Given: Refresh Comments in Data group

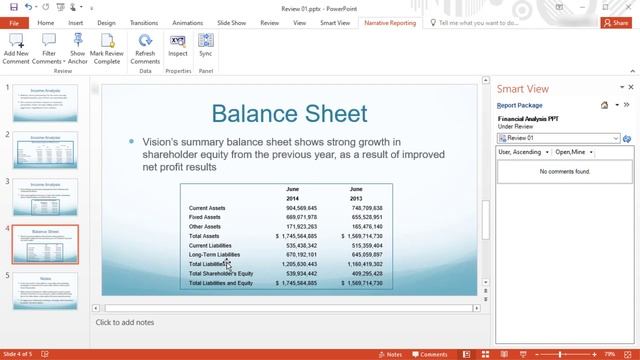Looking at the screenshot, I should (145, 49).
